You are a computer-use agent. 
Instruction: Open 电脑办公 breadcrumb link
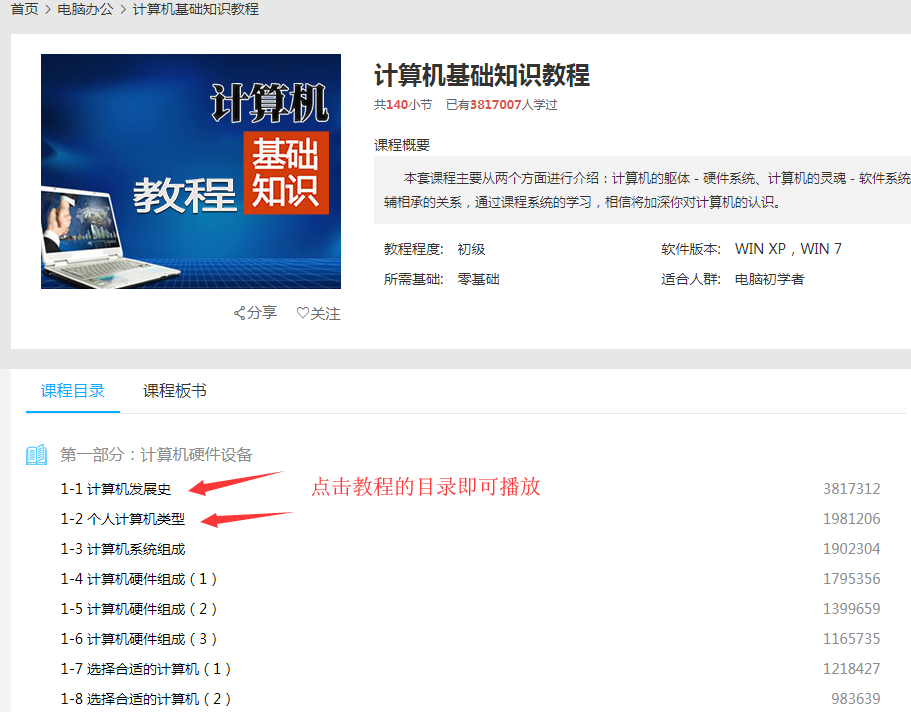85,9
